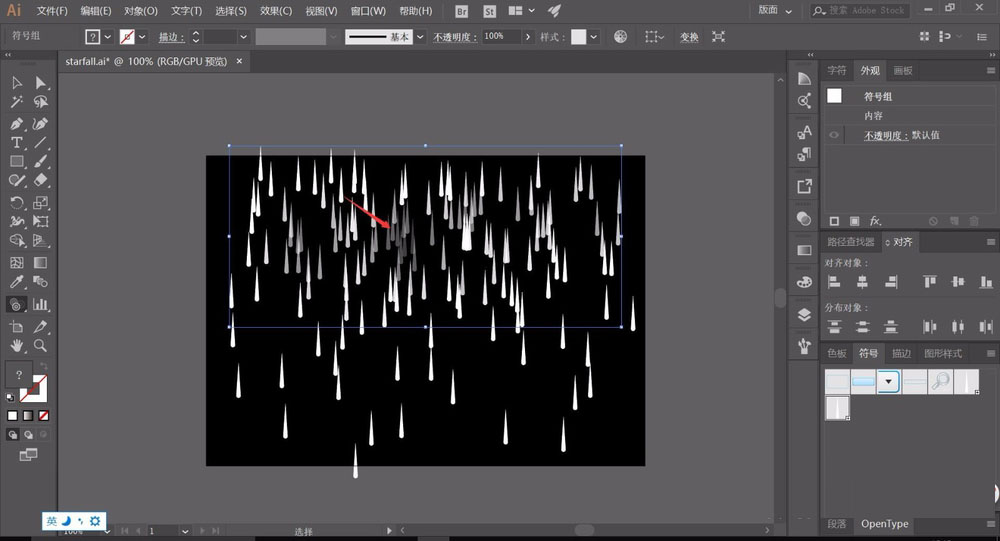Select the Scale tool
This screenshot has height=541, width=1000.
point(41,203)
